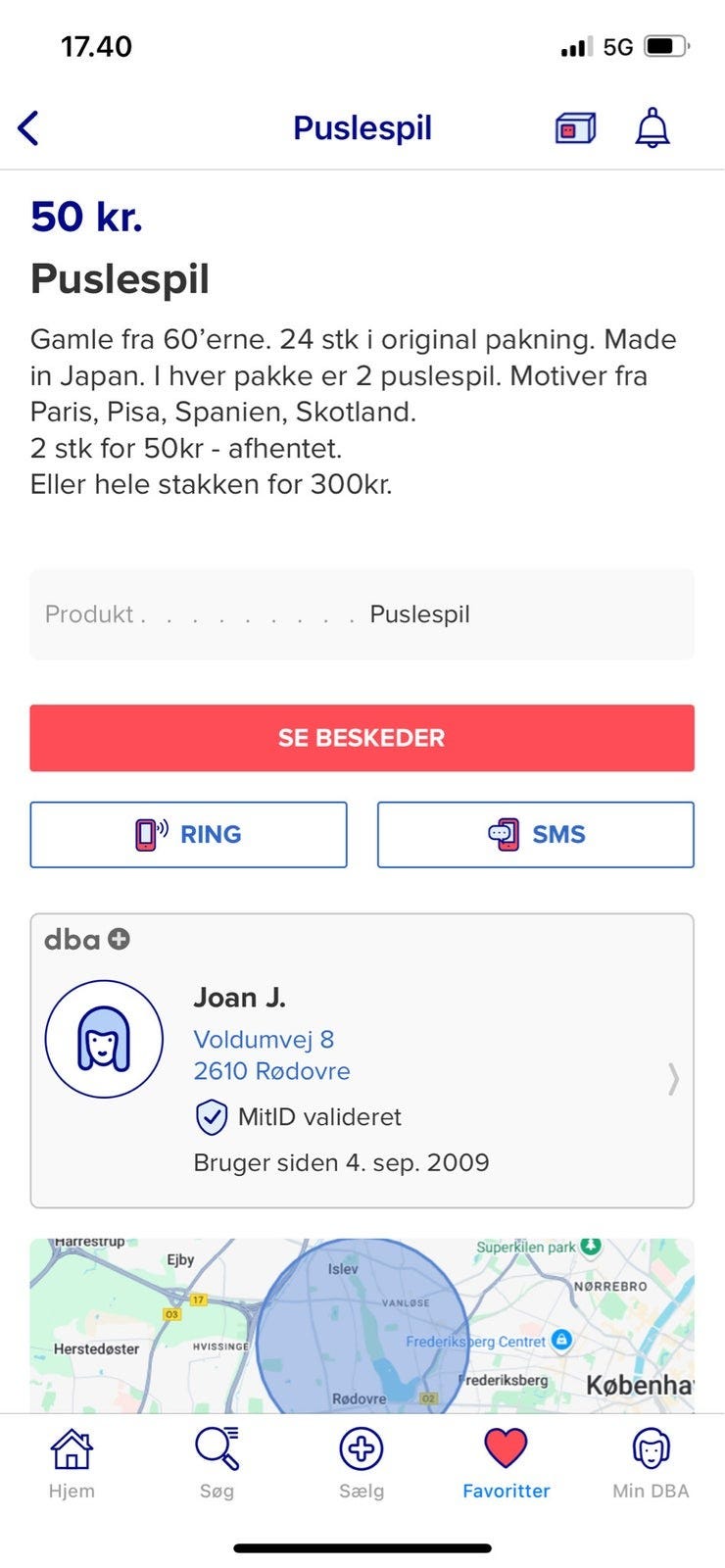The width and height of the screenshot is (725, 1568).
Task: Open the Min DBA tab
Action: (x=651, y=1462)
